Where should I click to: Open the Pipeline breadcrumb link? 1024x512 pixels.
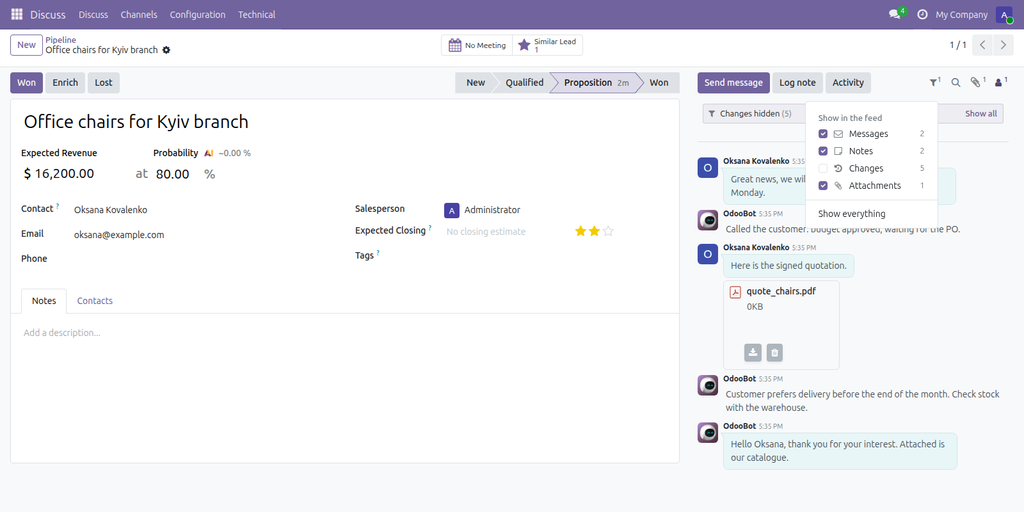coord(61,40)
